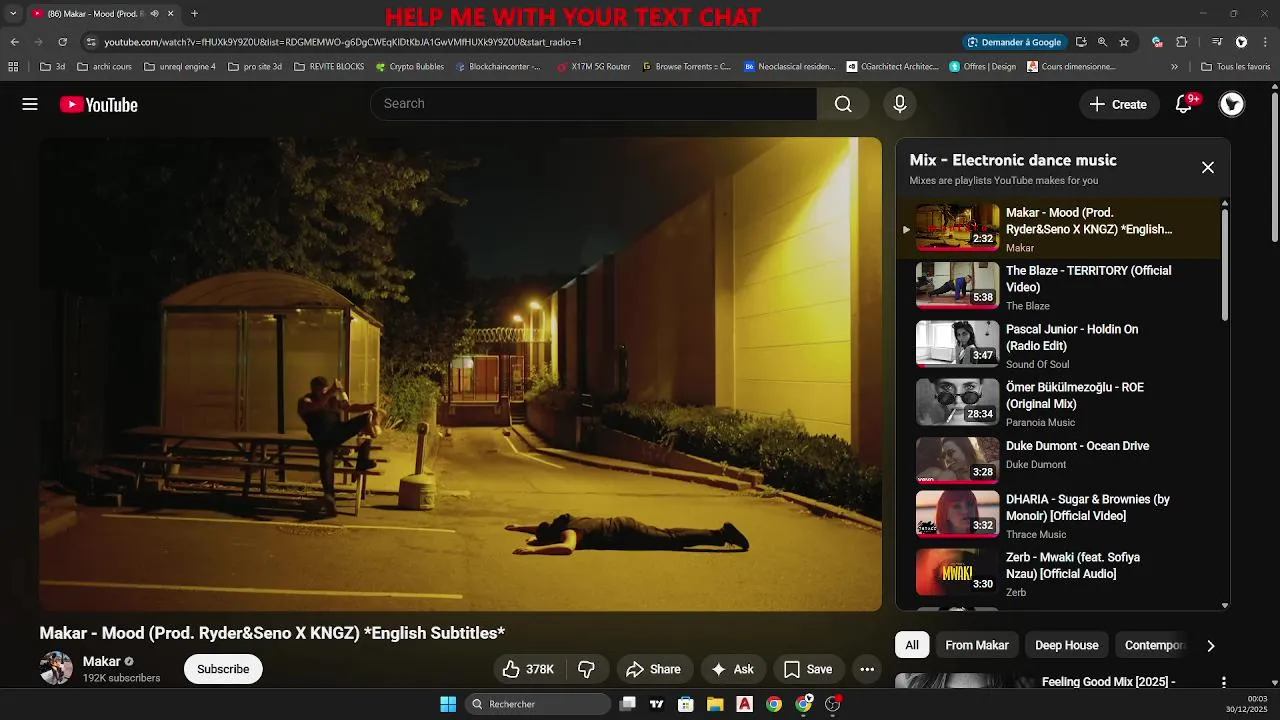Go back in browser history
Viewport: 1280px width, 720px height.
[x=14, y=42]
